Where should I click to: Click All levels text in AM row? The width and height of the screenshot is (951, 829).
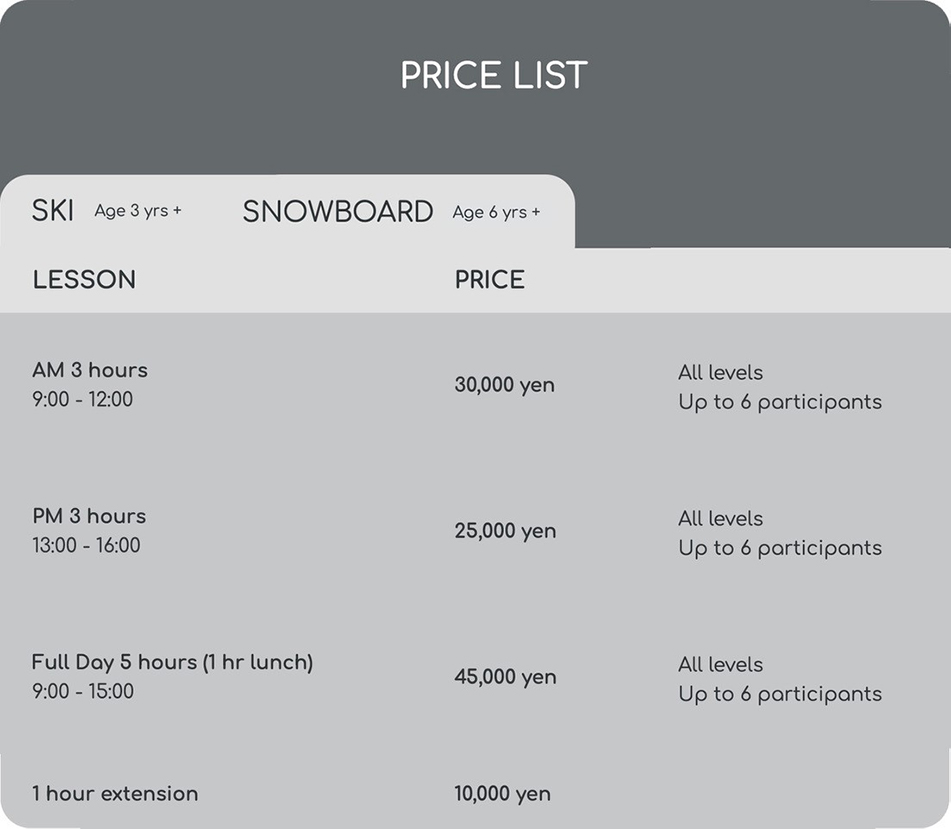click(x=720, y=372)
